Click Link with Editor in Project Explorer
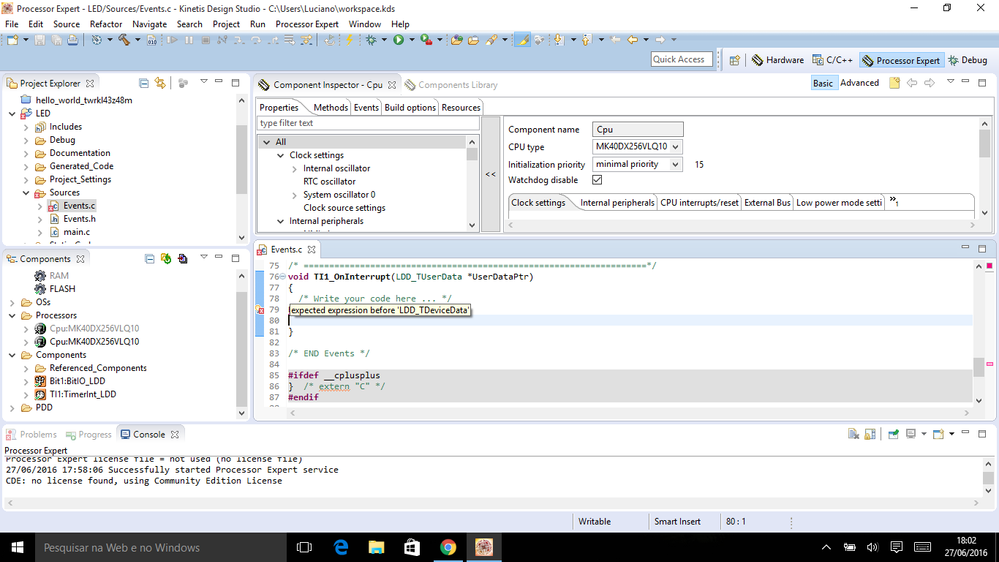Viewport: 999px width, 562px height. tap(160, 84)
